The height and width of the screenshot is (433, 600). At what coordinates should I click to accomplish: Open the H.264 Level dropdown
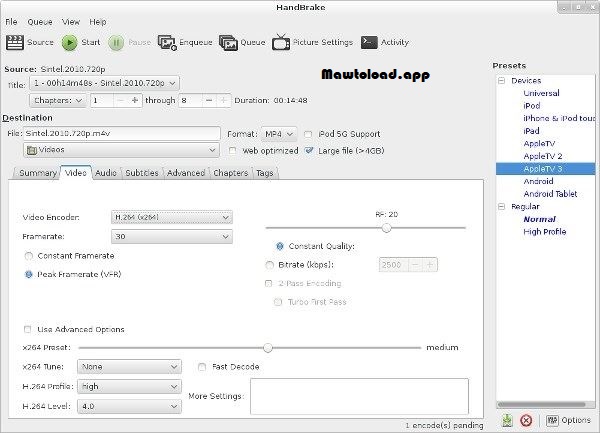pos(129,406)
